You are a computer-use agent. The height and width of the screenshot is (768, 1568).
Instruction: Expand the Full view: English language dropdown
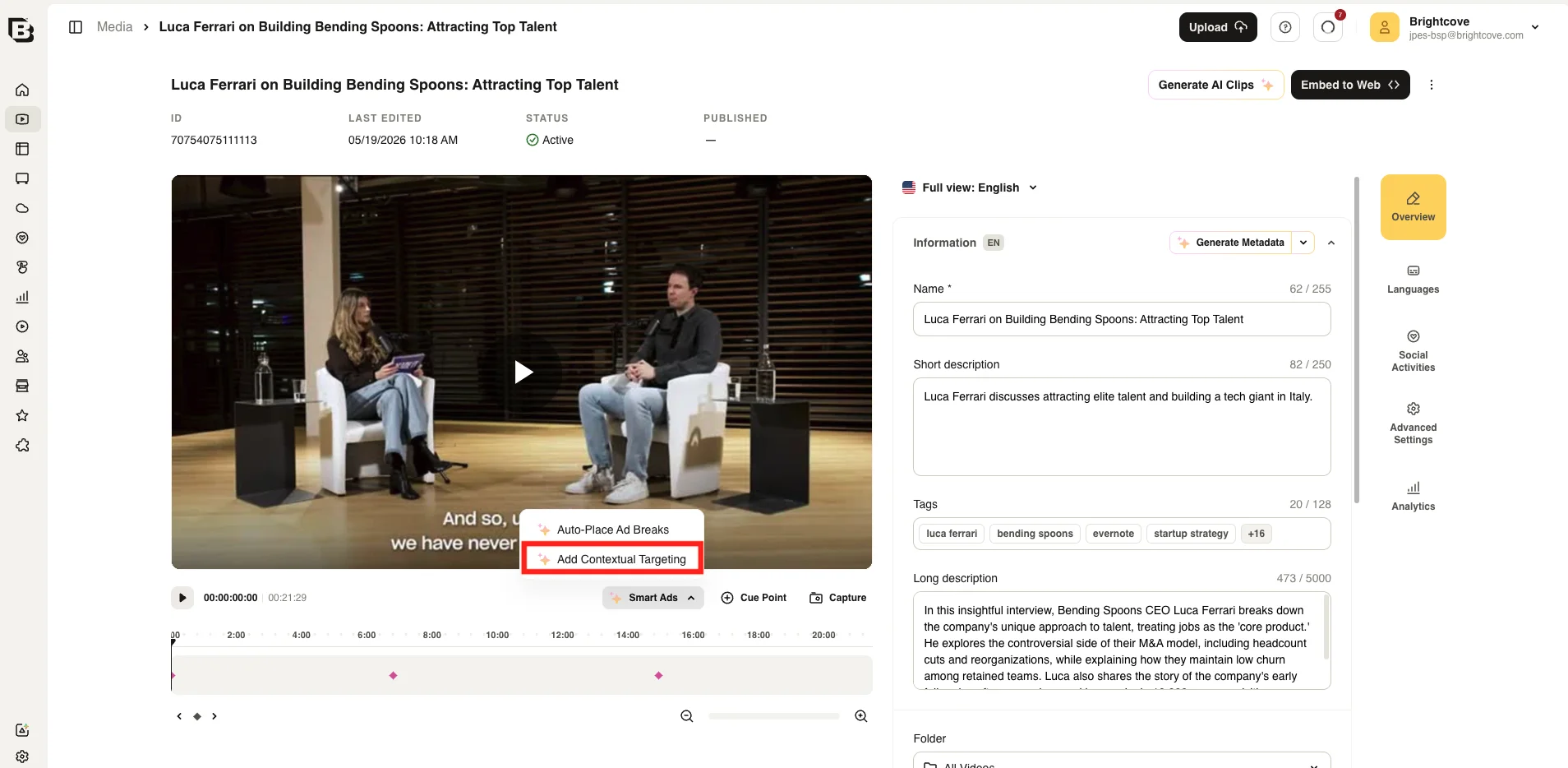[970, 187]
